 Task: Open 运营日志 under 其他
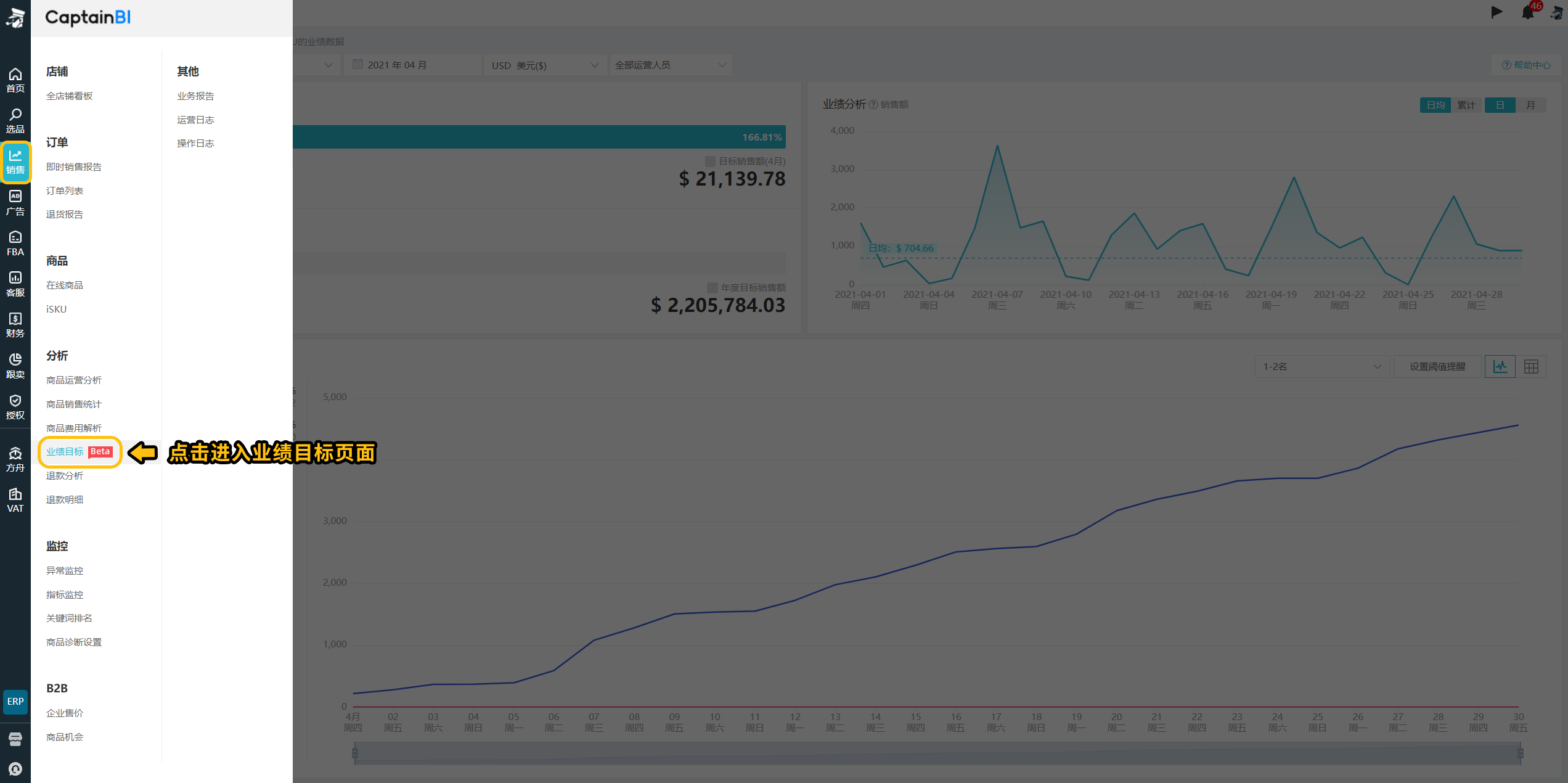196,120
